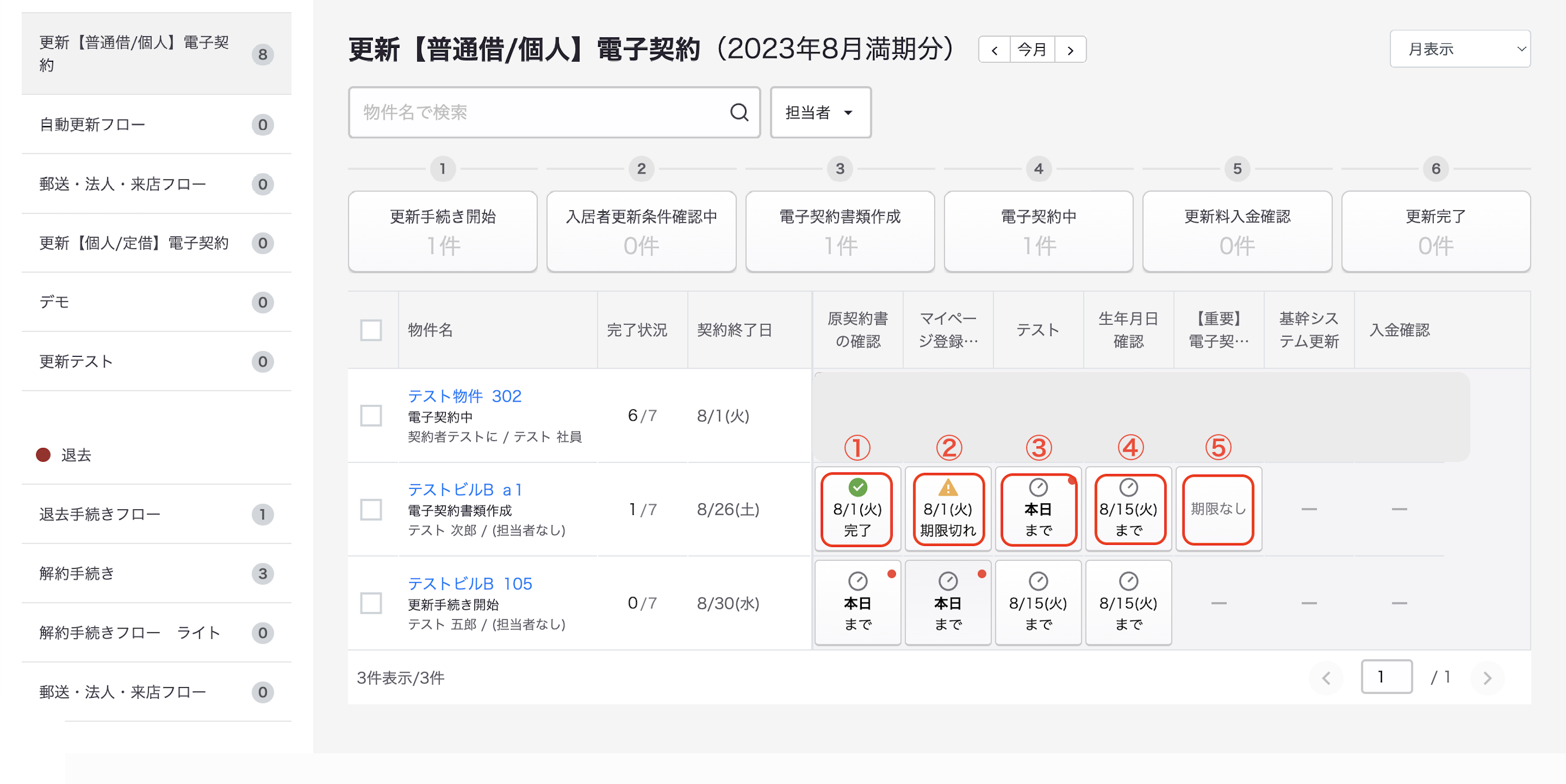Filter by step 更新料入金確認 0件
The image size is (1566, 784).
1237,231
